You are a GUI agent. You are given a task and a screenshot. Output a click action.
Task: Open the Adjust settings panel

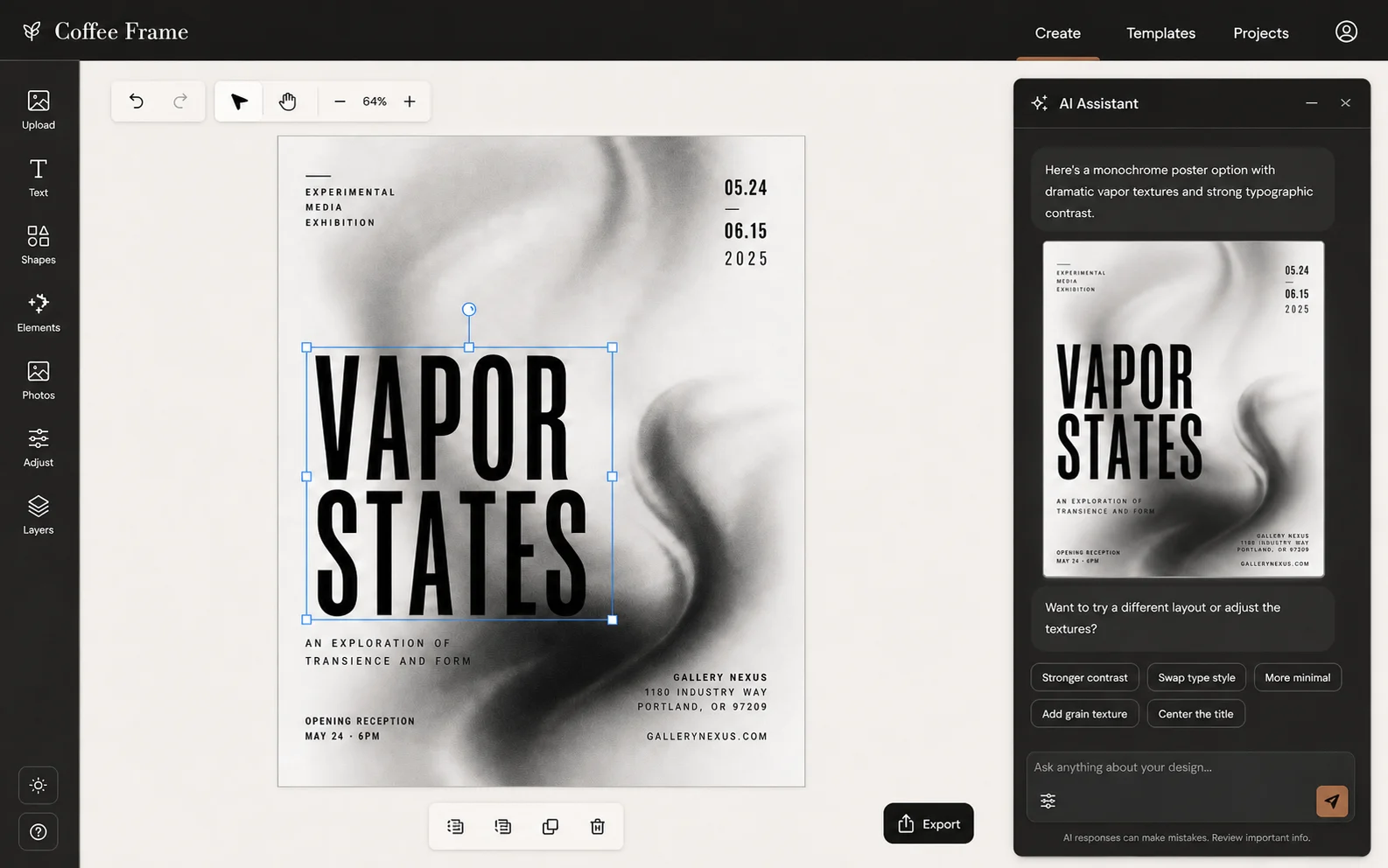39,447
